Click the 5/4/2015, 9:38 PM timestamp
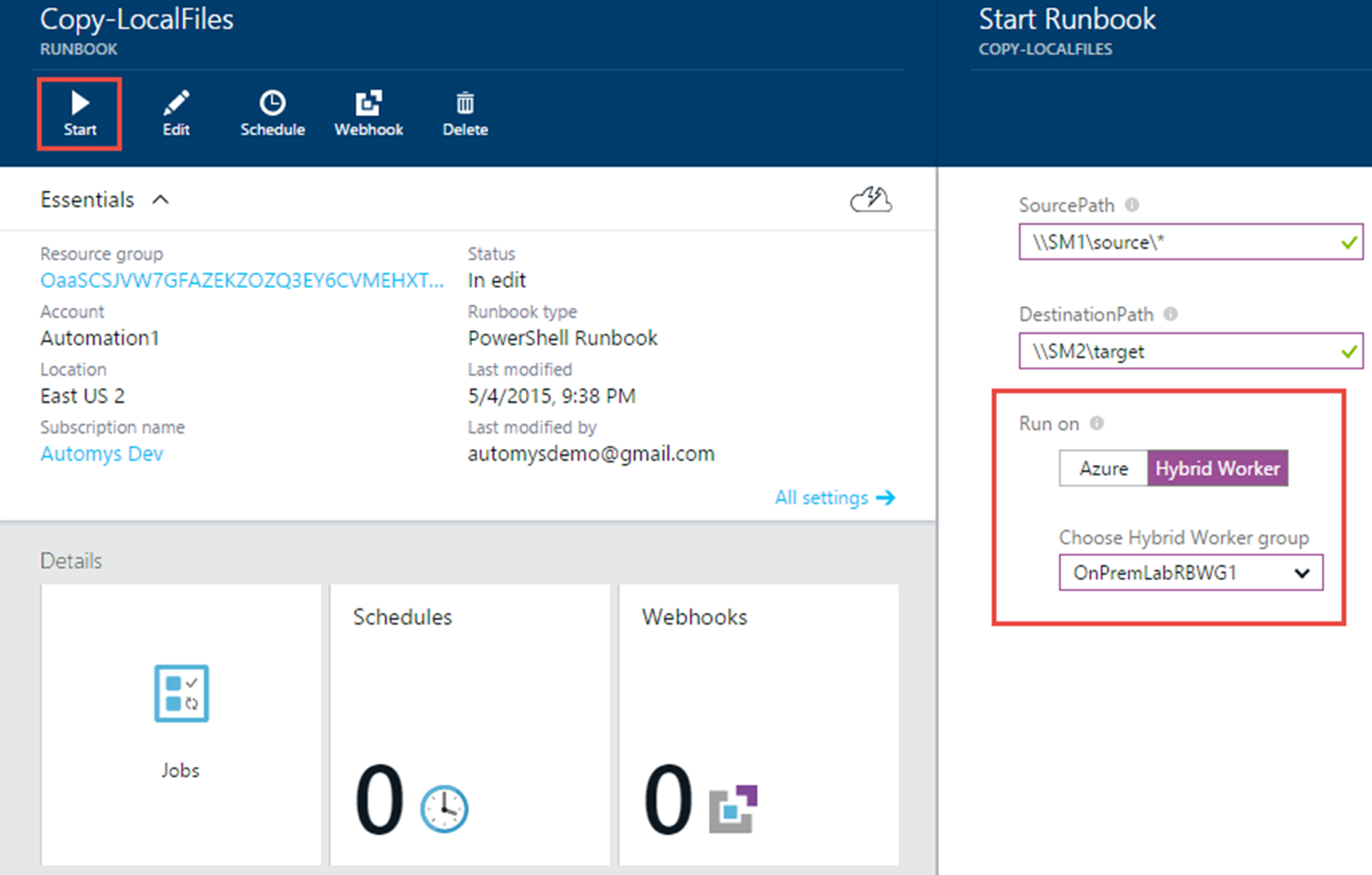This screenshot has height=875, width=1372. pyautogui.click(x=551, y=396)
